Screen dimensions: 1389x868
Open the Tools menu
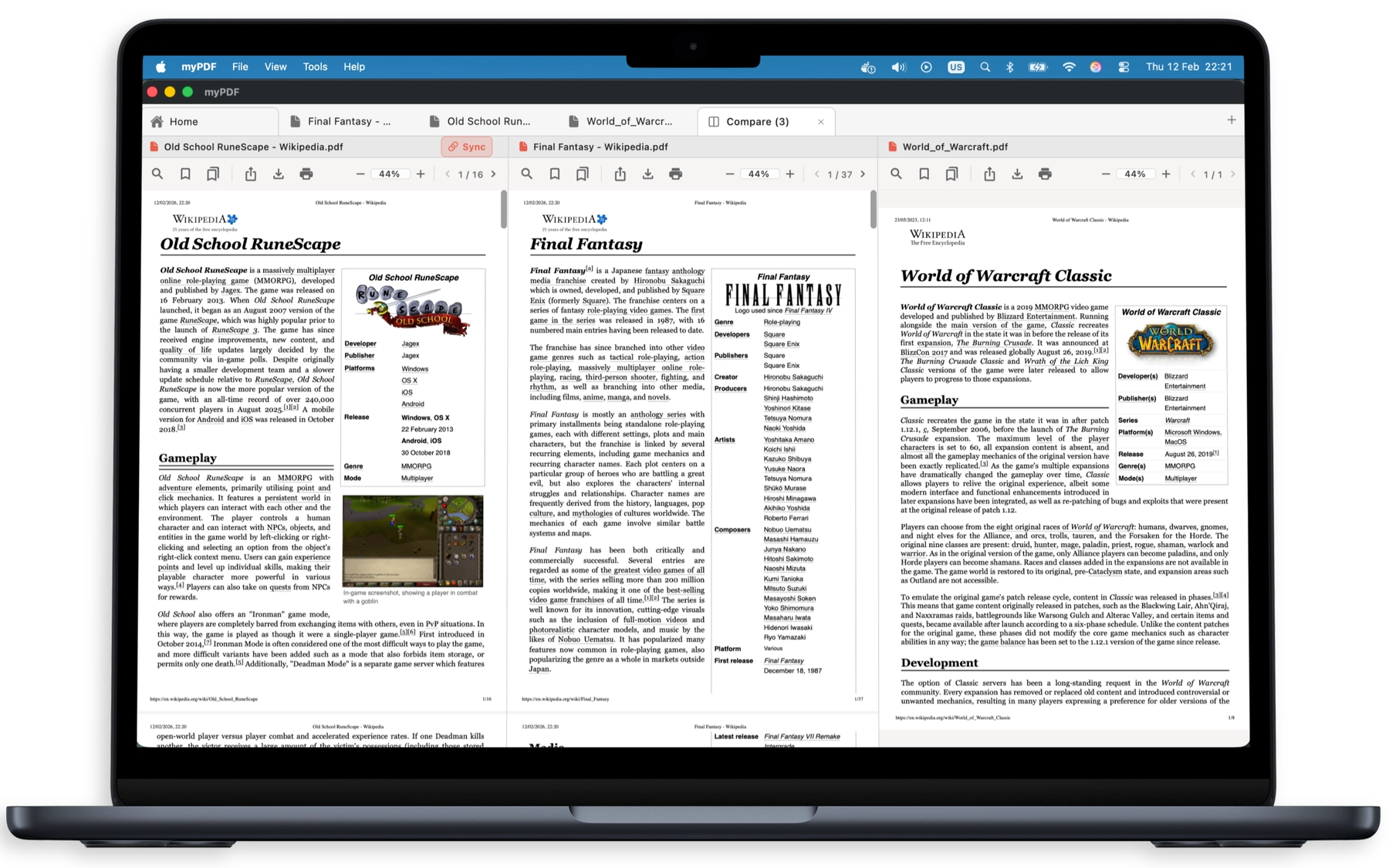[314, 67]
